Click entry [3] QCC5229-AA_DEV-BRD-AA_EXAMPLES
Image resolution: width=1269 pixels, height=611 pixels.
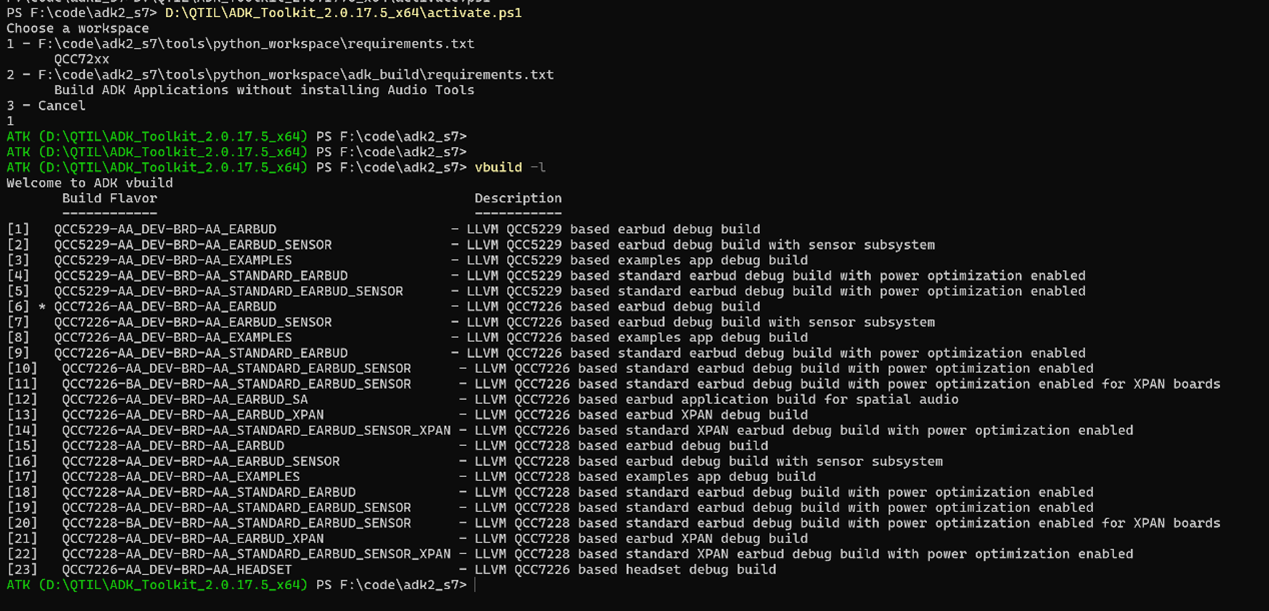(x=173, y=260)
